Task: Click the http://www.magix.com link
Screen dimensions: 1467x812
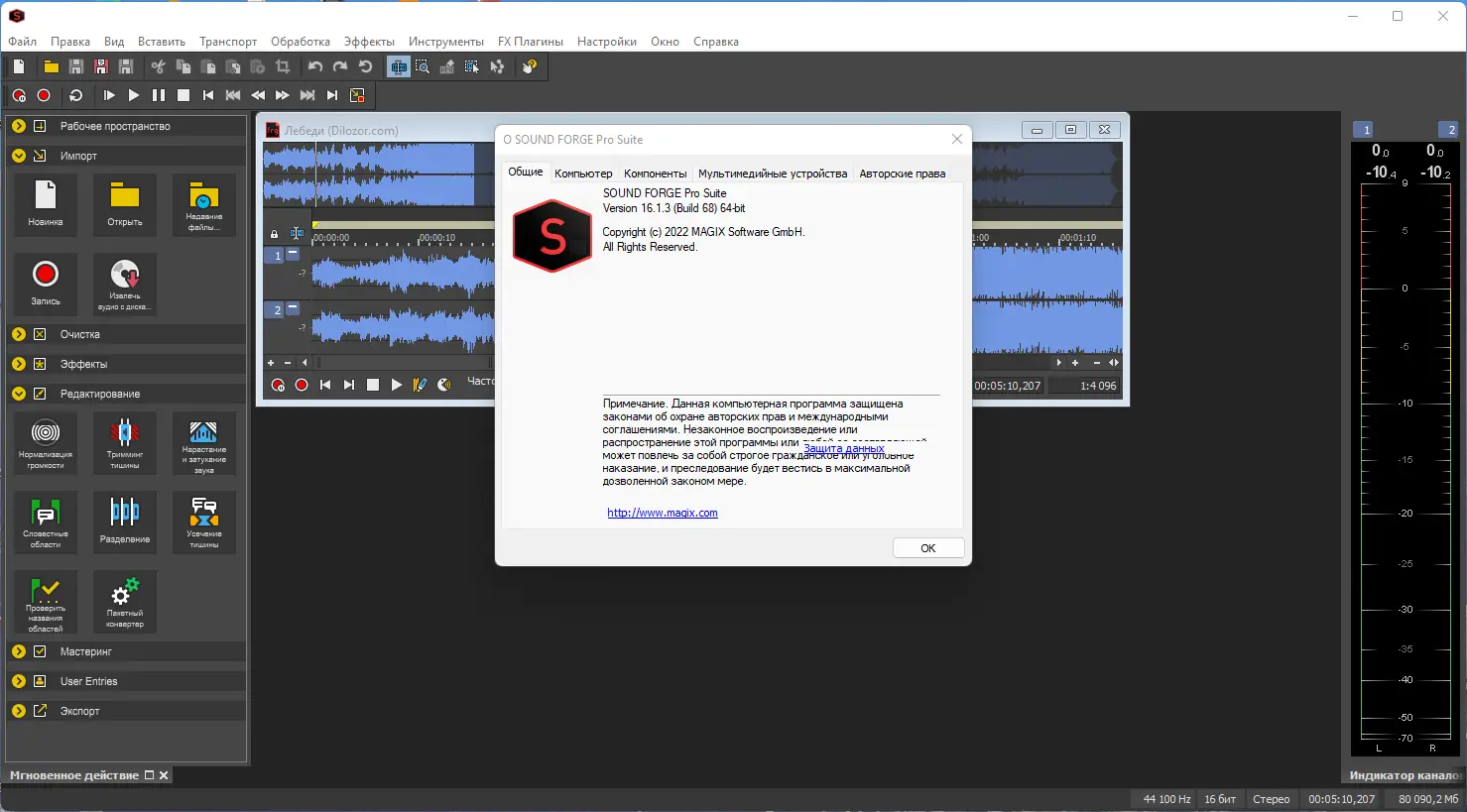Action: point(663,513)
